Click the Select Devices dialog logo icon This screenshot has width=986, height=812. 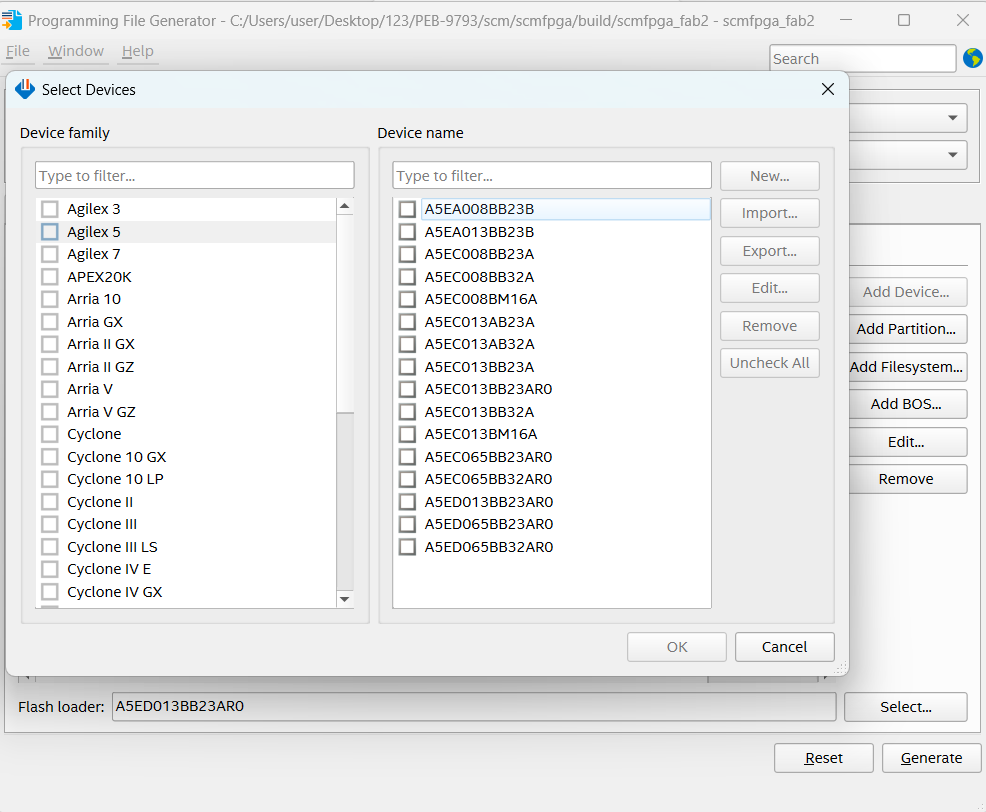[25, 89]
